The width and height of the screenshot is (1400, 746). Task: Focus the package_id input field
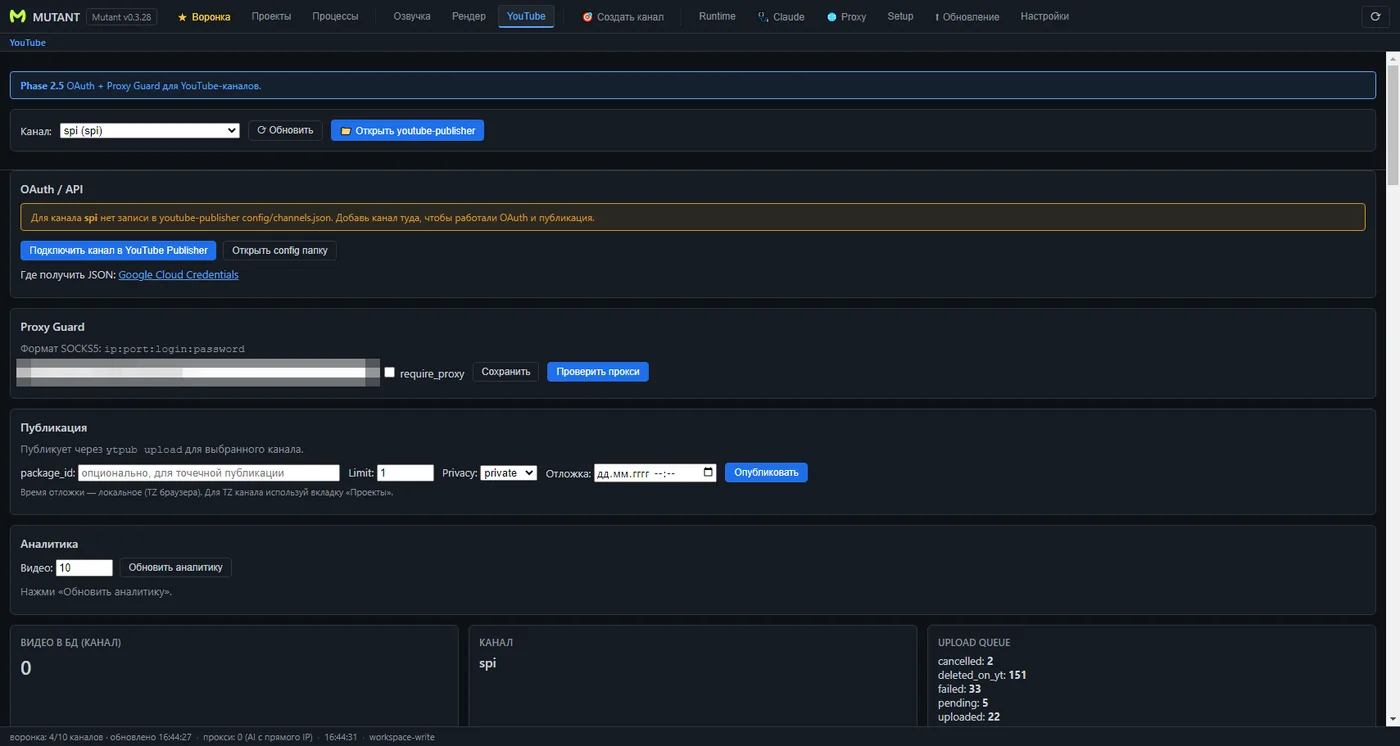pyautogui.click(x=209, y=473)
